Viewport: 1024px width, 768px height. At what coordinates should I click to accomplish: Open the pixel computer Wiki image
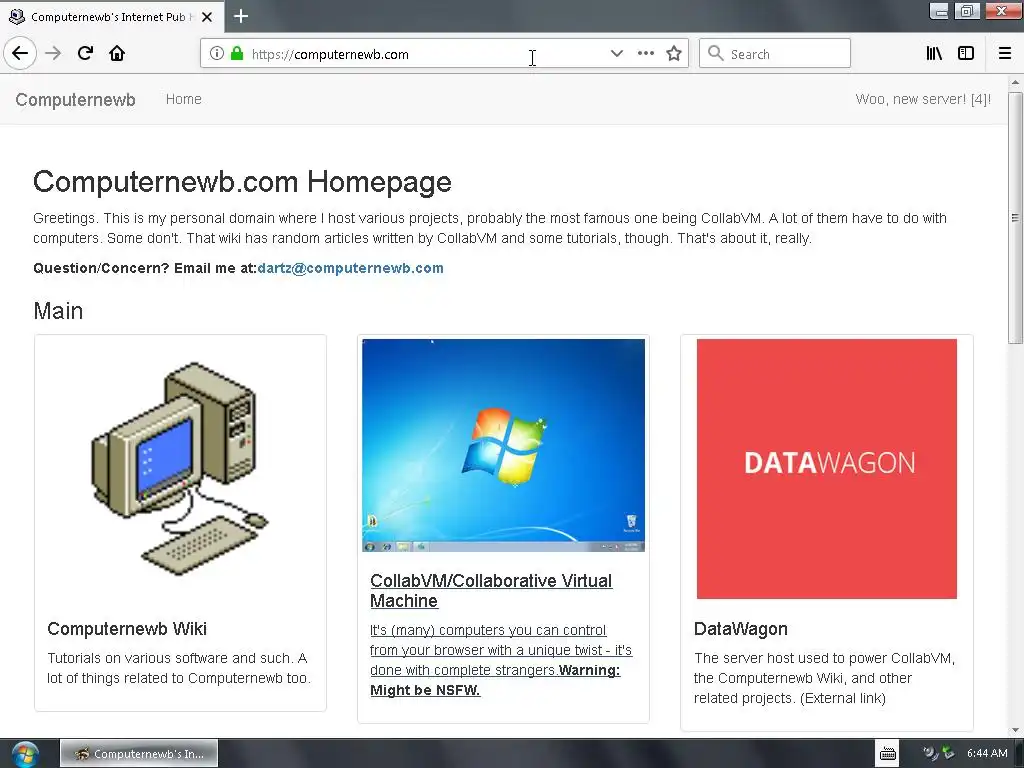(x=180, y=468)
